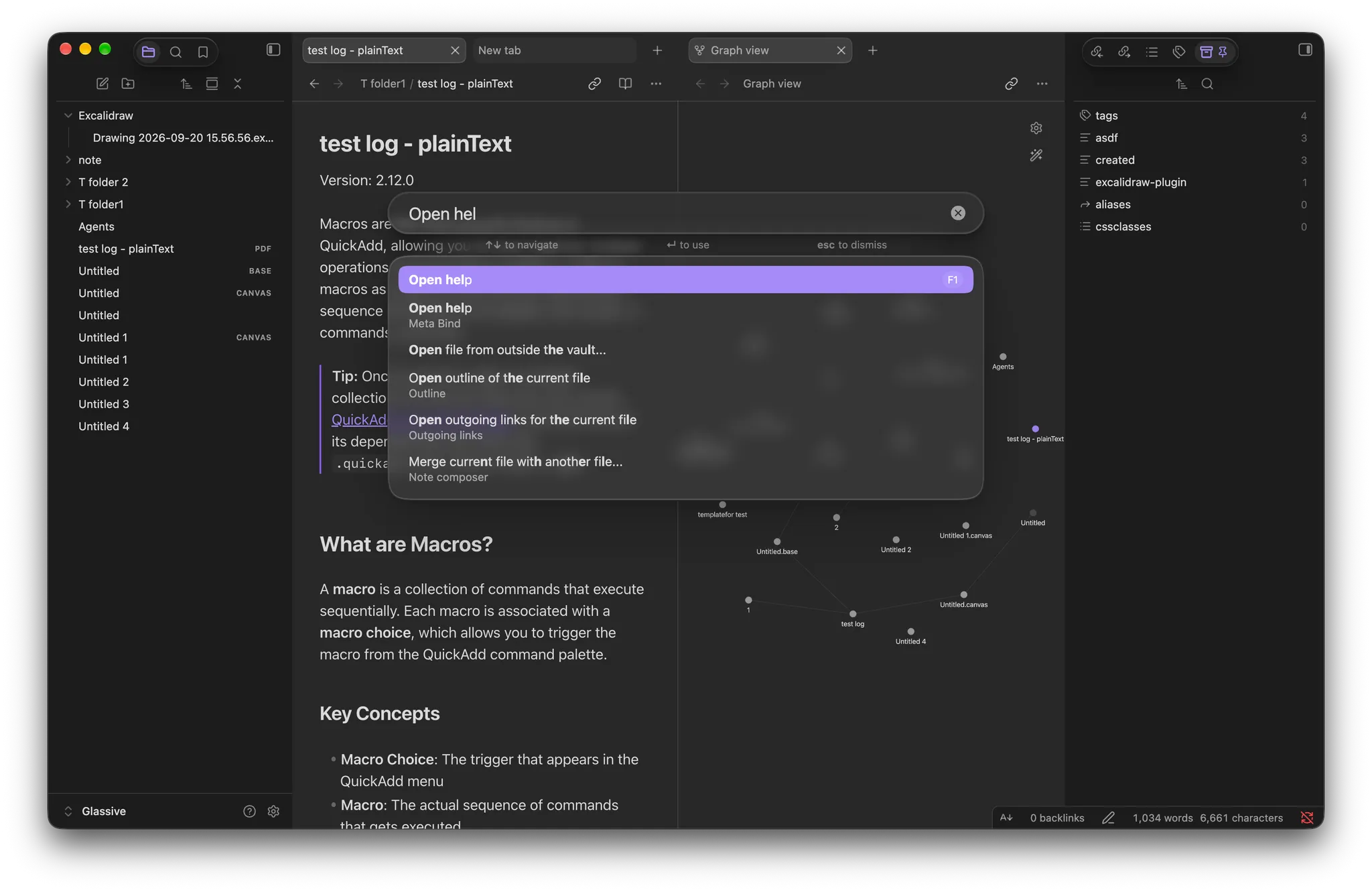Collapse the Excalidraw folder
This screenshot has height=892, width=1372.
pos(68,115)
